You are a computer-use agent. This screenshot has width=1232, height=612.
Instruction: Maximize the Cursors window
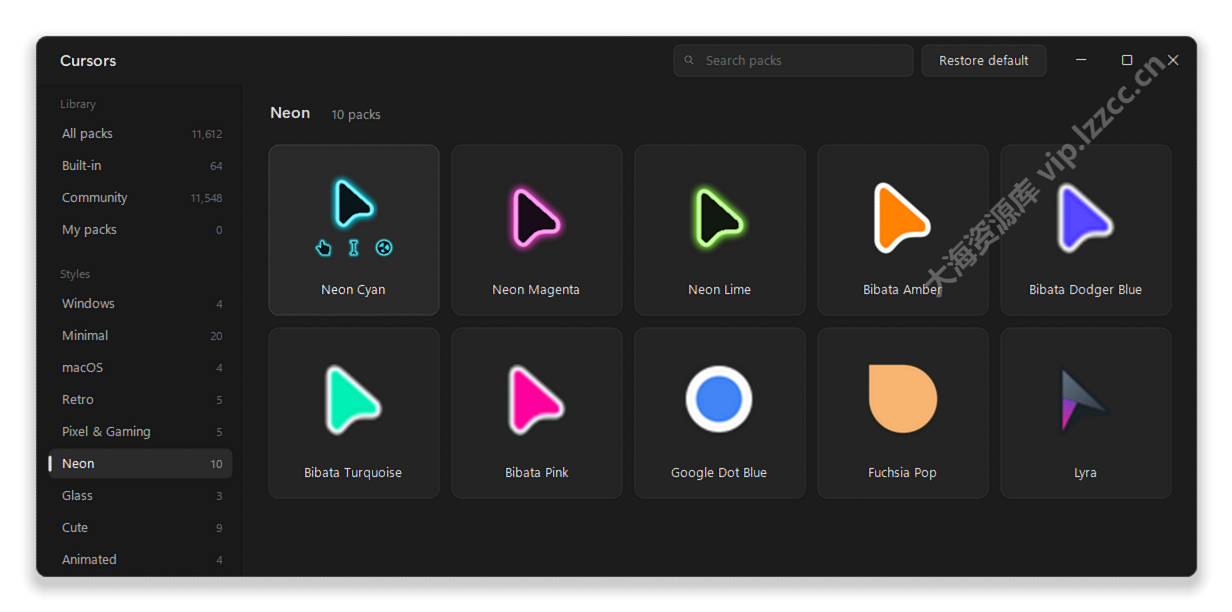pyautogui.click(x=1127, y=60)
